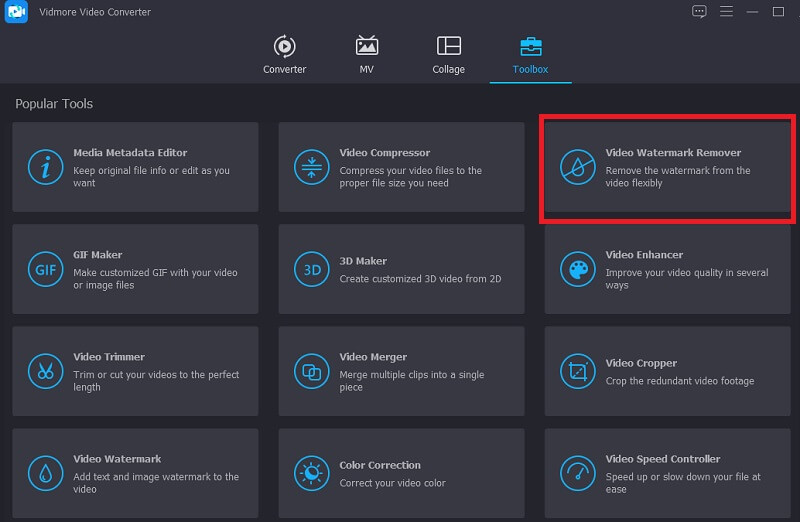Open the Color Correction sun icon
The height and width of the screenshot is (522, 800).
tap(311, 472)
